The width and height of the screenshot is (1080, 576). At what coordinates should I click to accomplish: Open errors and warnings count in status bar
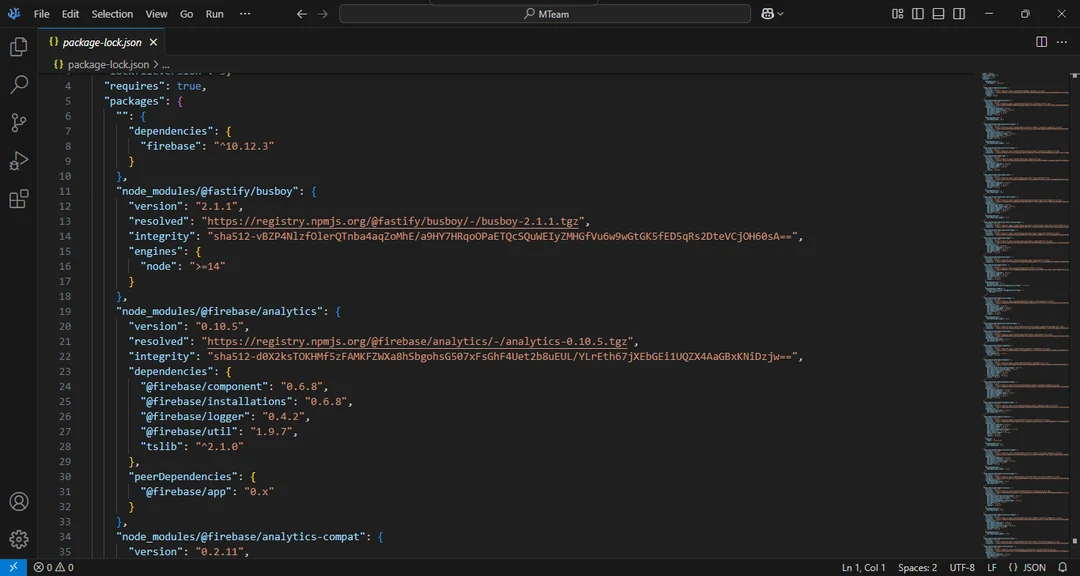coord(54,568)
